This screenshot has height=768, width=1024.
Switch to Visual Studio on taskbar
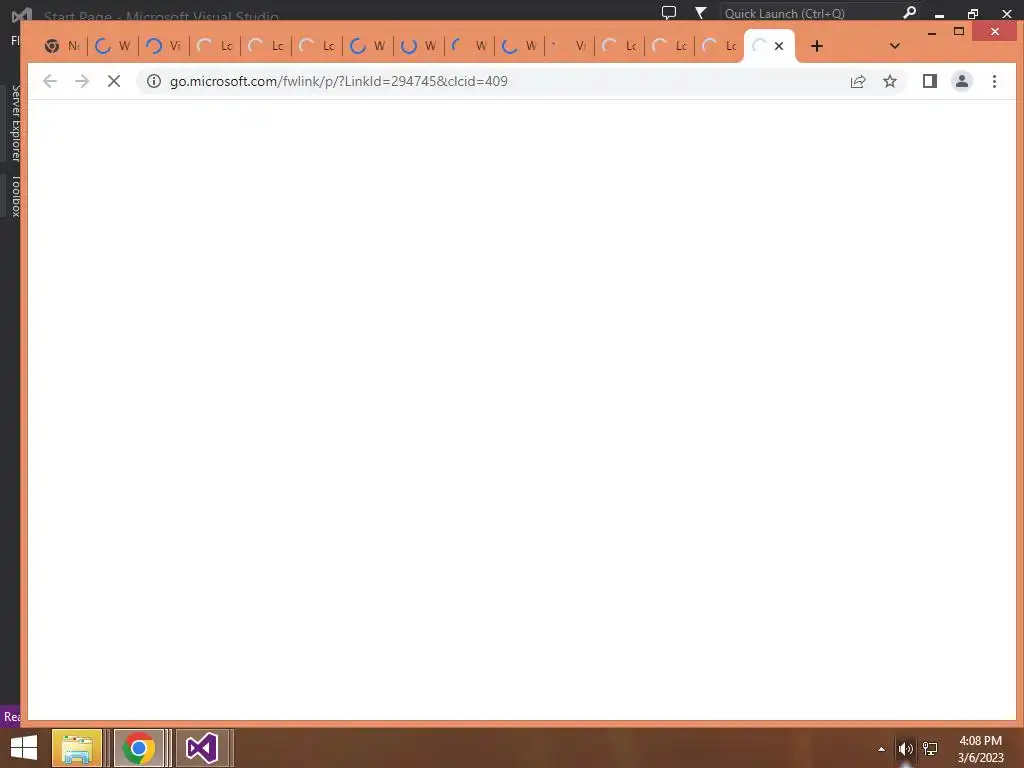(202, 748)
